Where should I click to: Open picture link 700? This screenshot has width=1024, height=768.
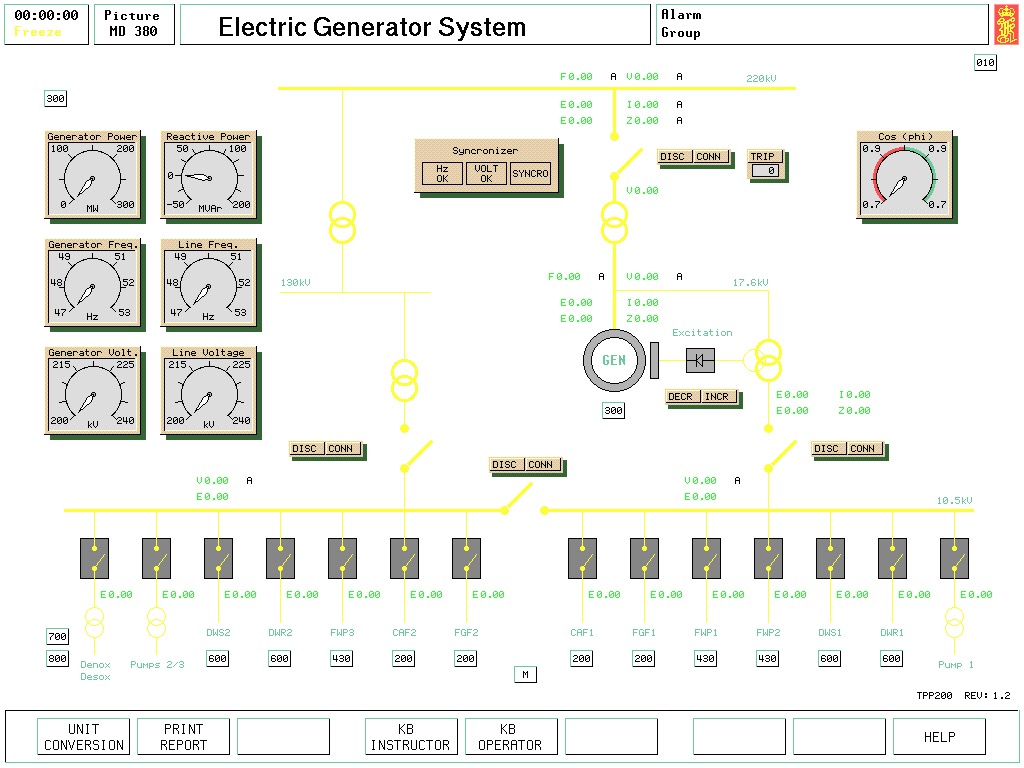pyautogui.click(x=57, y=636)
